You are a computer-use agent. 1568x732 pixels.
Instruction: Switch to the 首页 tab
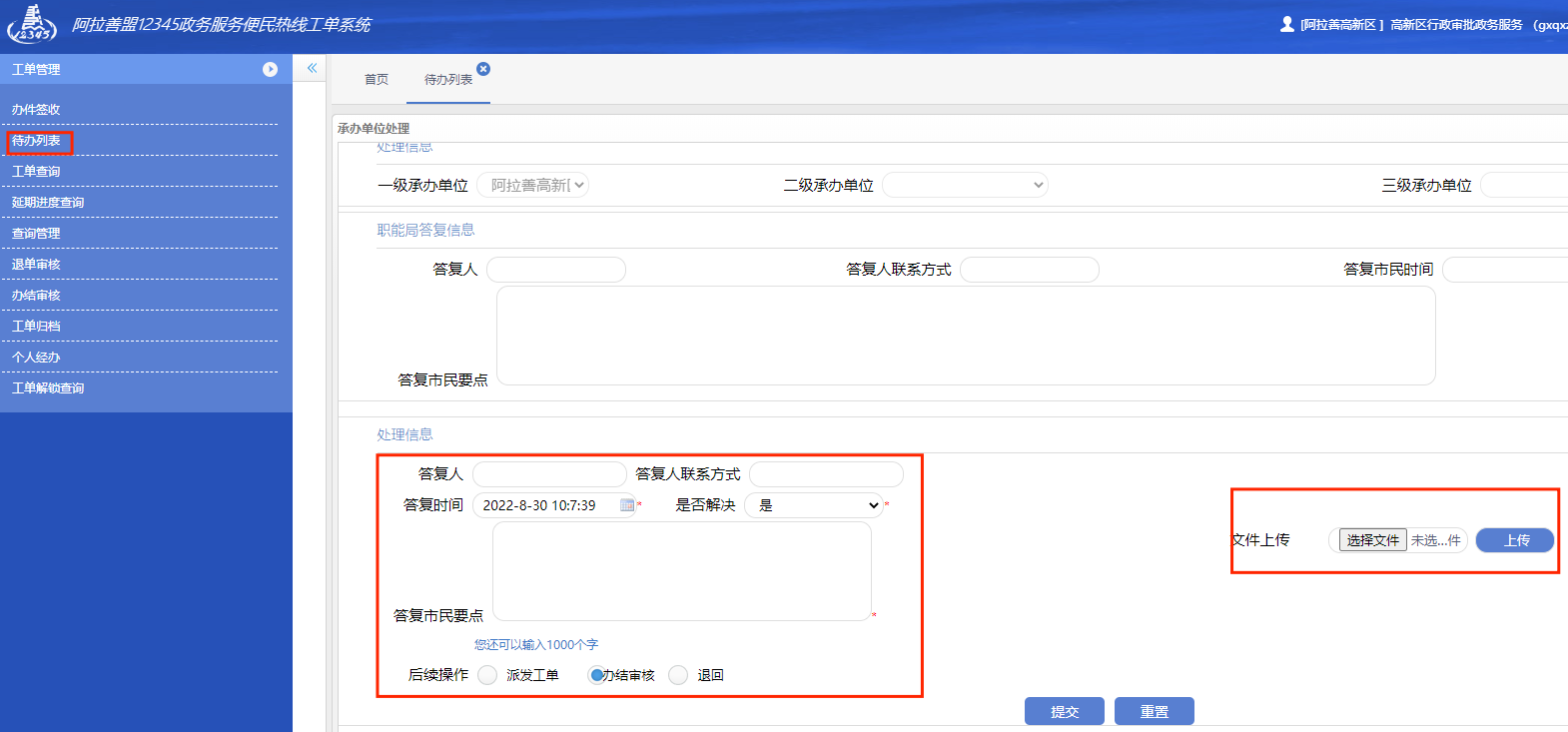click(377, 80)
